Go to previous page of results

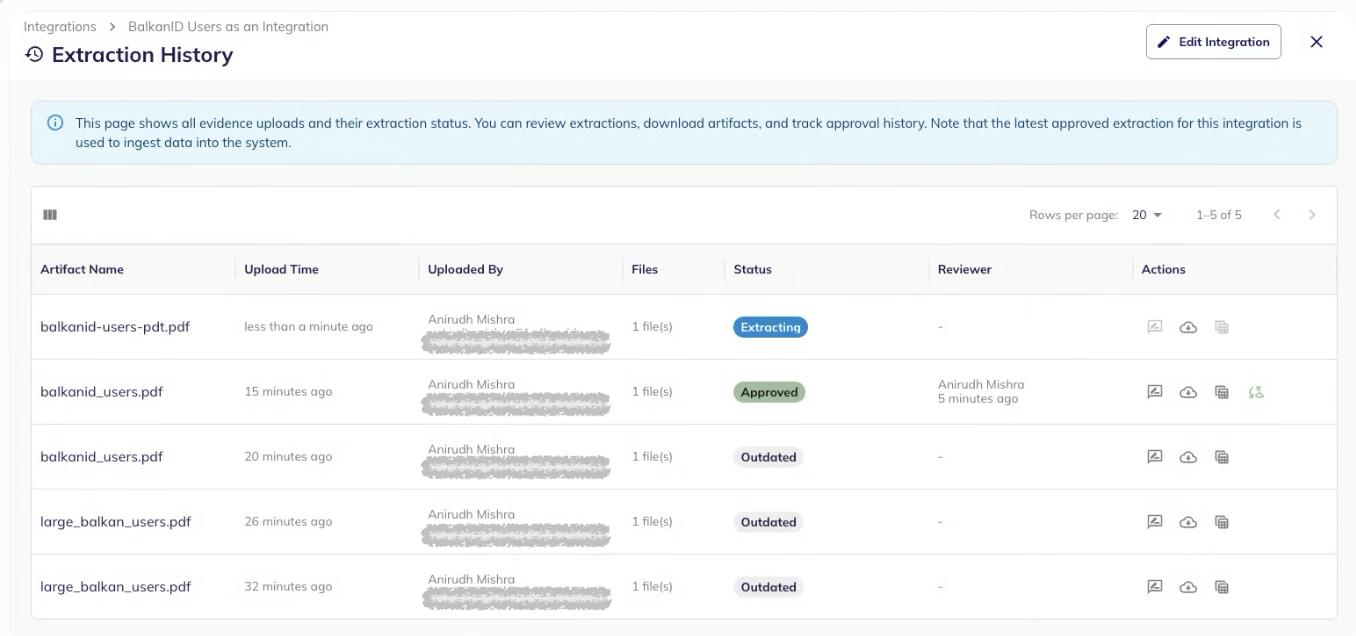tap(1277, 215)
